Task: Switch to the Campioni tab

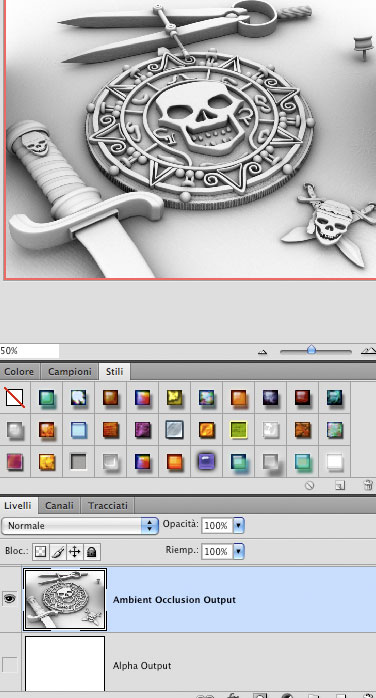Action: point(70,372)
